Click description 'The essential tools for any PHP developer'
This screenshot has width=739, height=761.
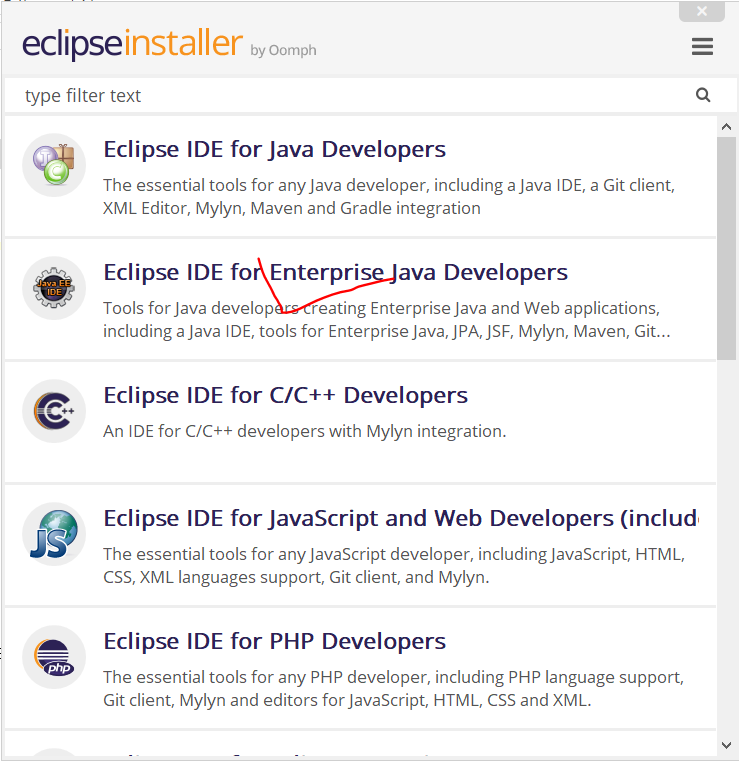393,689
